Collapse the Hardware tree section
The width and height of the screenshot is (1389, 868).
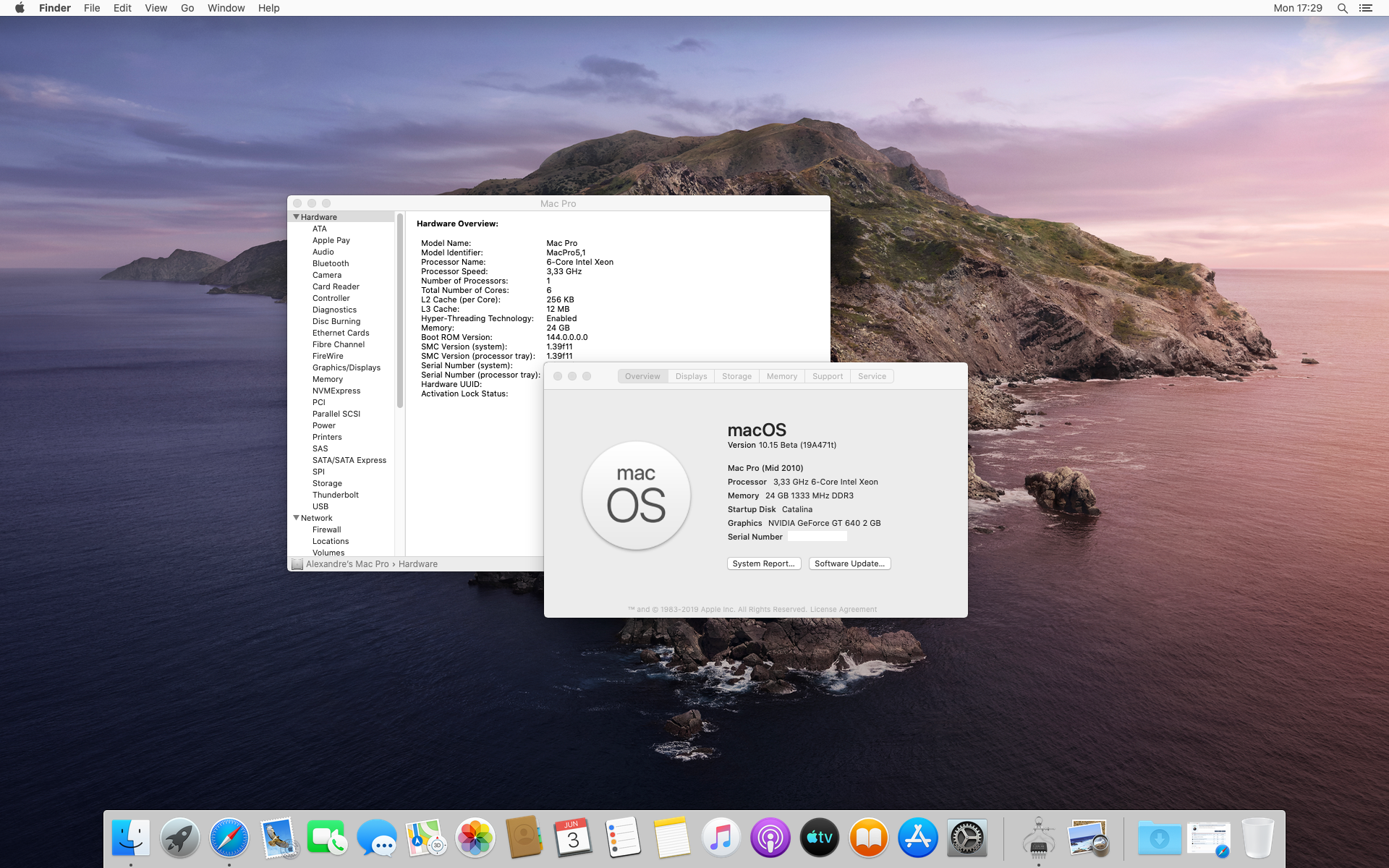[x=296, y=217]
